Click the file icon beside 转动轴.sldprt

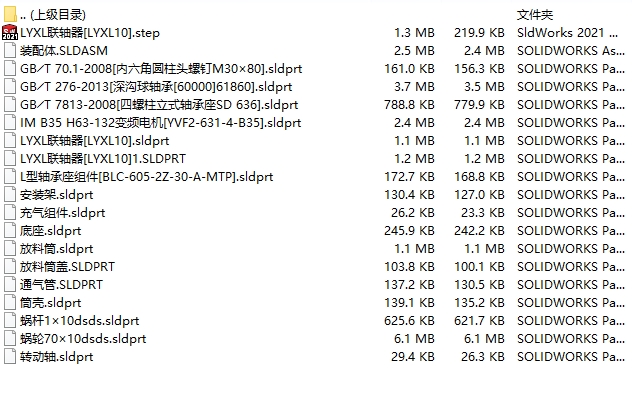[x=10, y=357]
